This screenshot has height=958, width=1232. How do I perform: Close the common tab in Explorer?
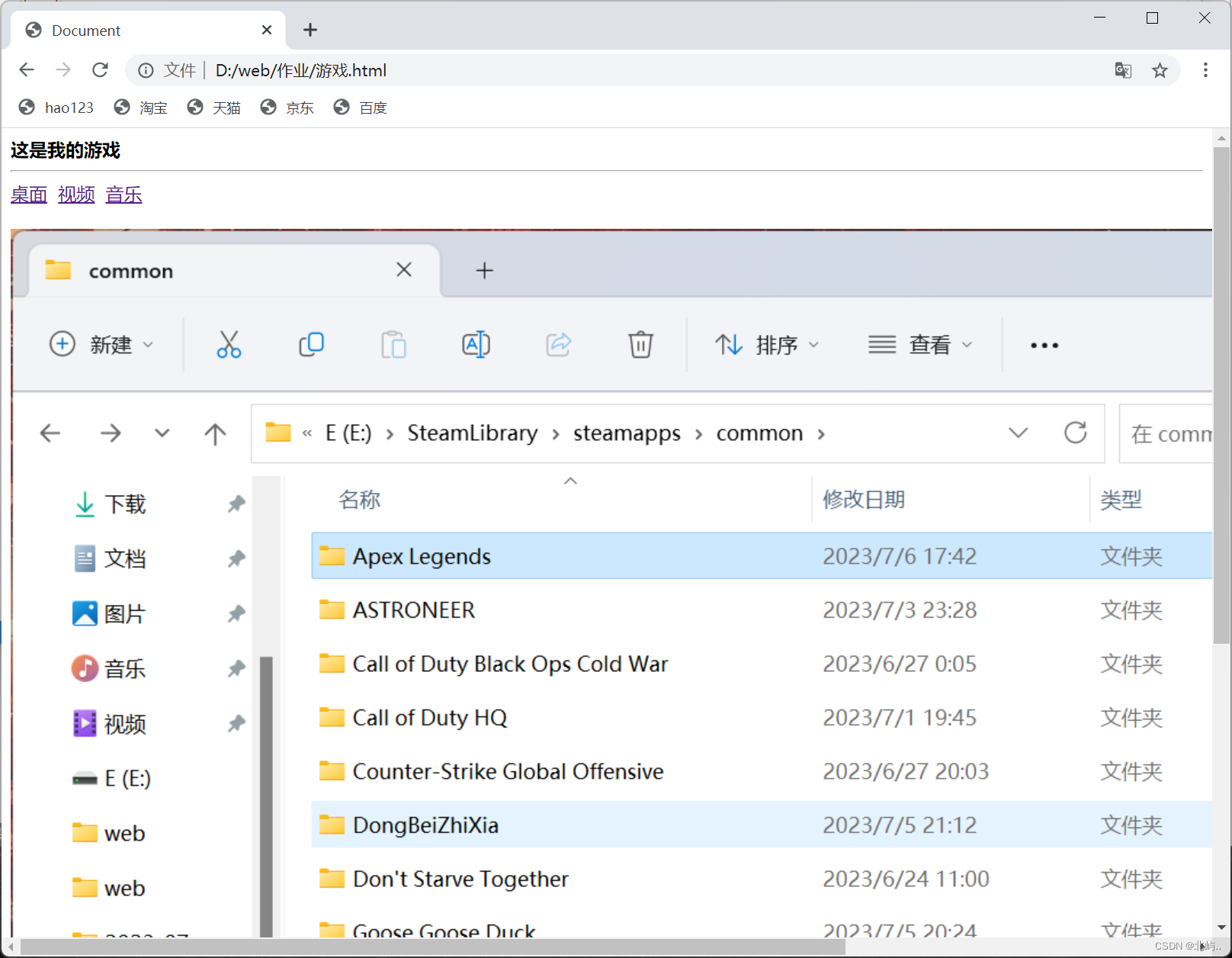click(404, 269)
